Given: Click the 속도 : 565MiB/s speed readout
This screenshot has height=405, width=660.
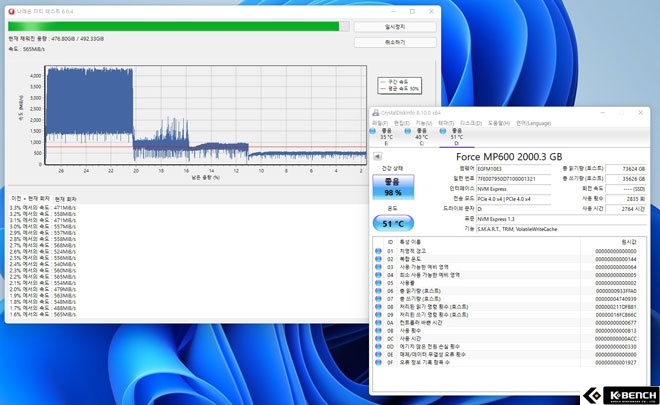Looking at the screenshot, I should [x=27, y=49].
